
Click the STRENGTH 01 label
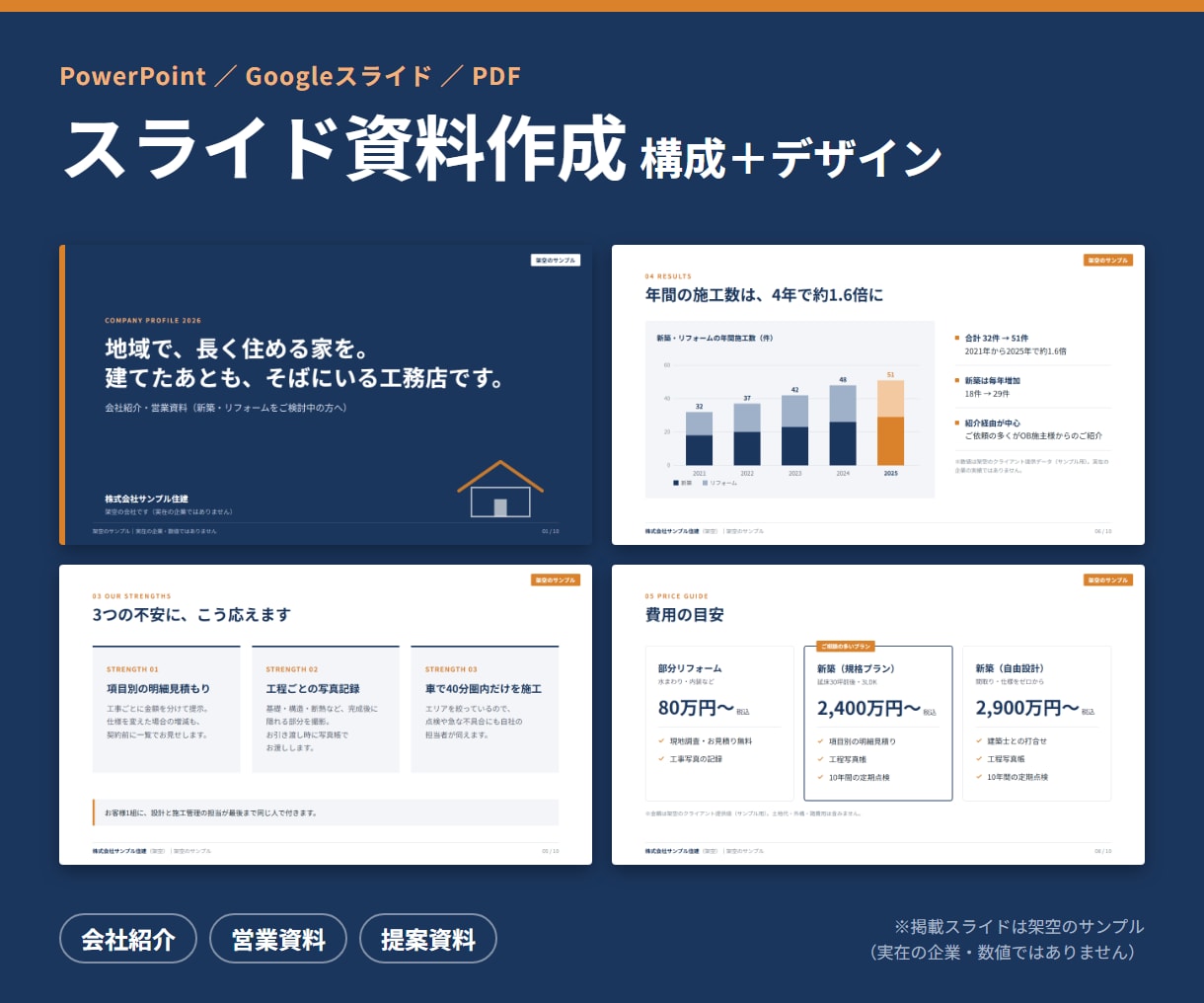[132, 669]
